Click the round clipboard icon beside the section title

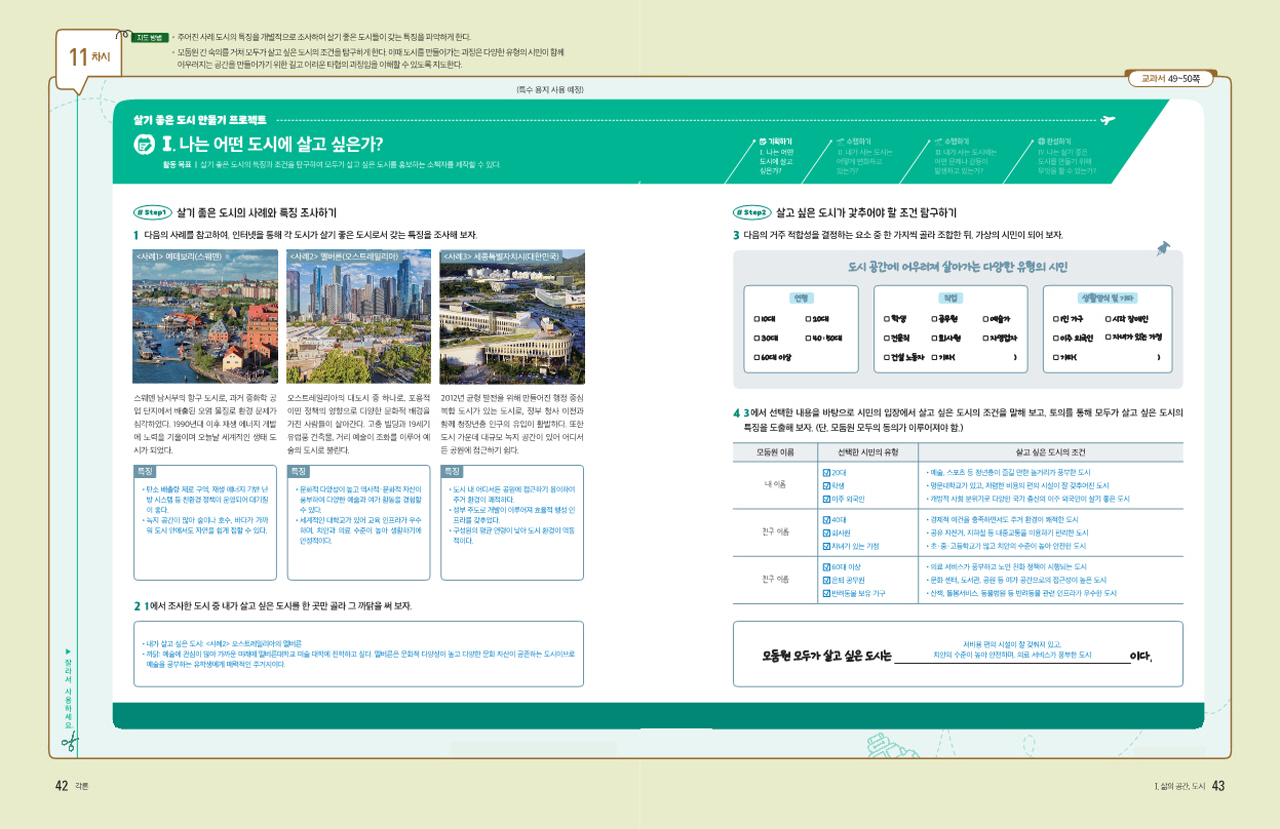pyautogui.click(x=144, y=143)
